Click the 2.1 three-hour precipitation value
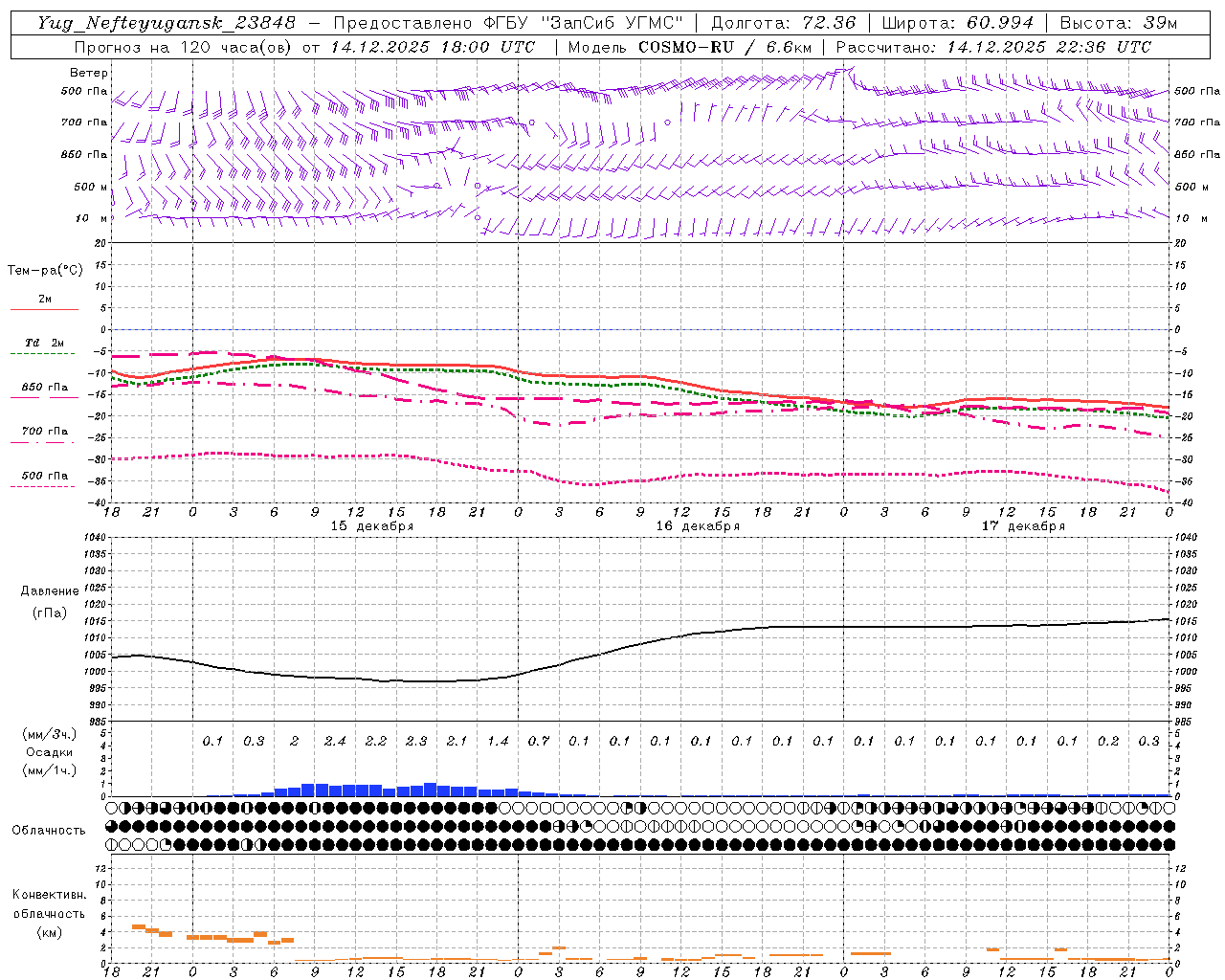Viewport: 1225px width, 980px height. point(457,742)
